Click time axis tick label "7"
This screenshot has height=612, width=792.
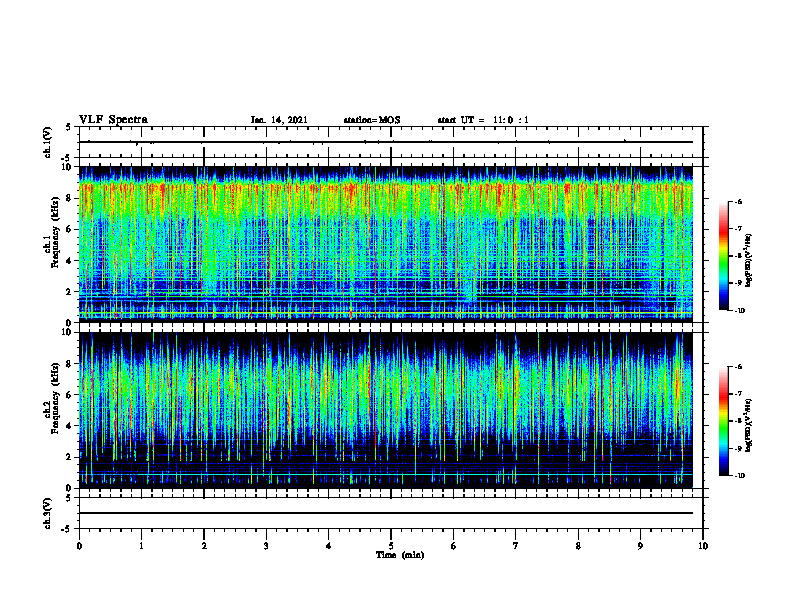(516, 546)
